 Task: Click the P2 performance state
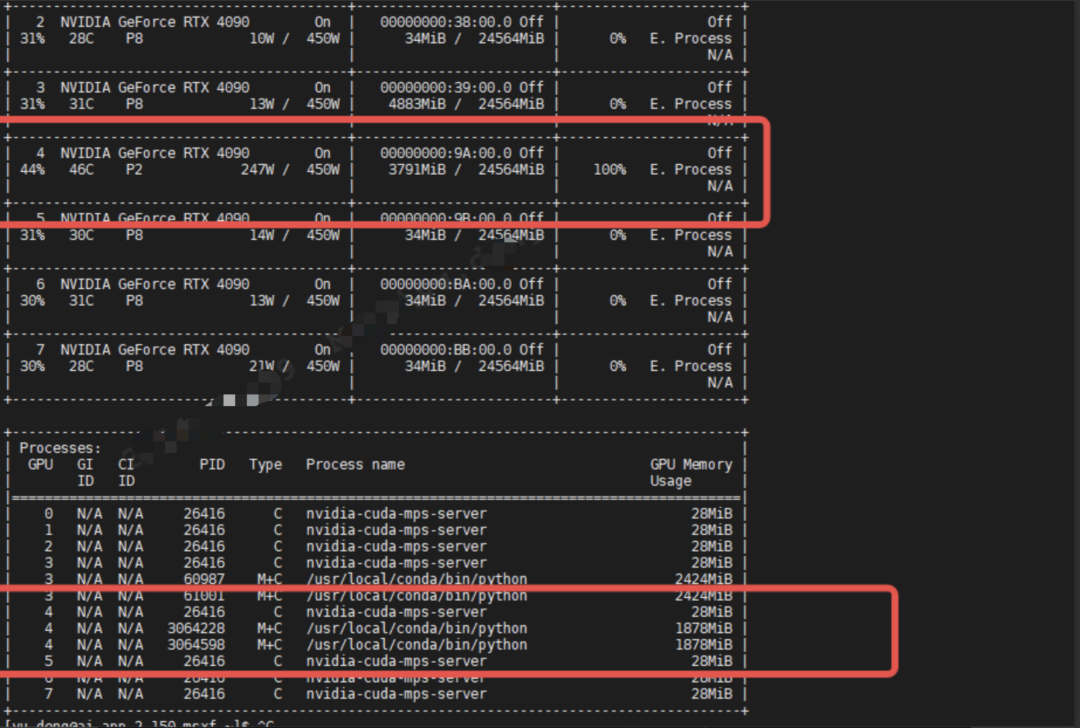134,169
